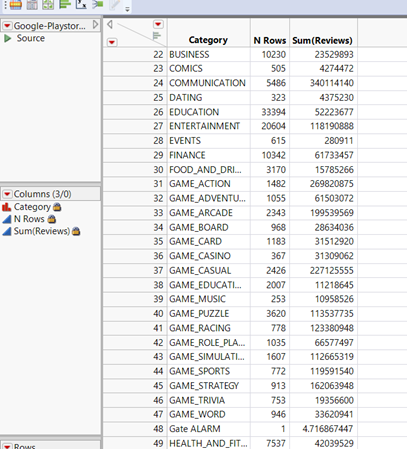Click the lock icon beside Category column
The height and width of the screenshot is (449, 407).
(x=57, y=207)
